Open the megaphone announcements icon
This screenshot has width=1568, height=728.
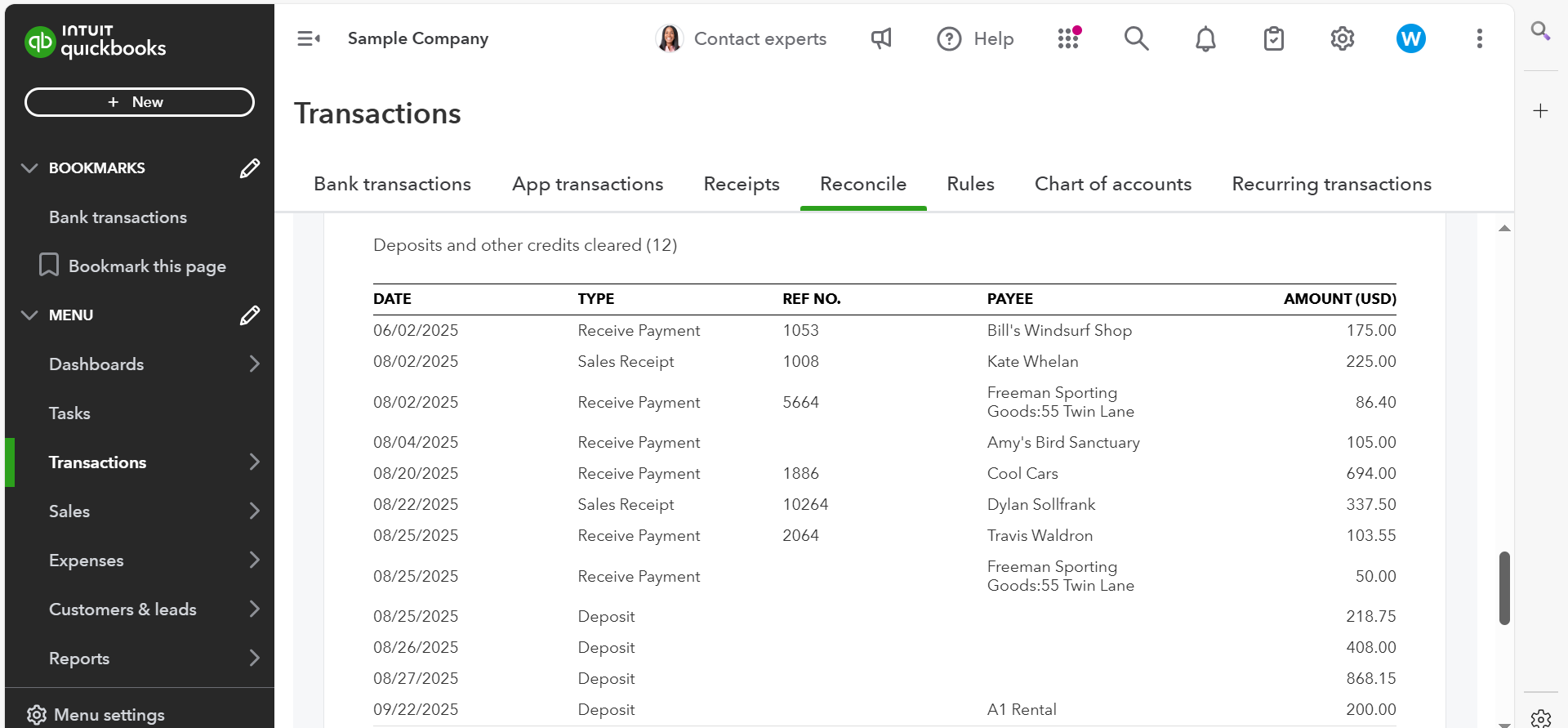point(881,38)
